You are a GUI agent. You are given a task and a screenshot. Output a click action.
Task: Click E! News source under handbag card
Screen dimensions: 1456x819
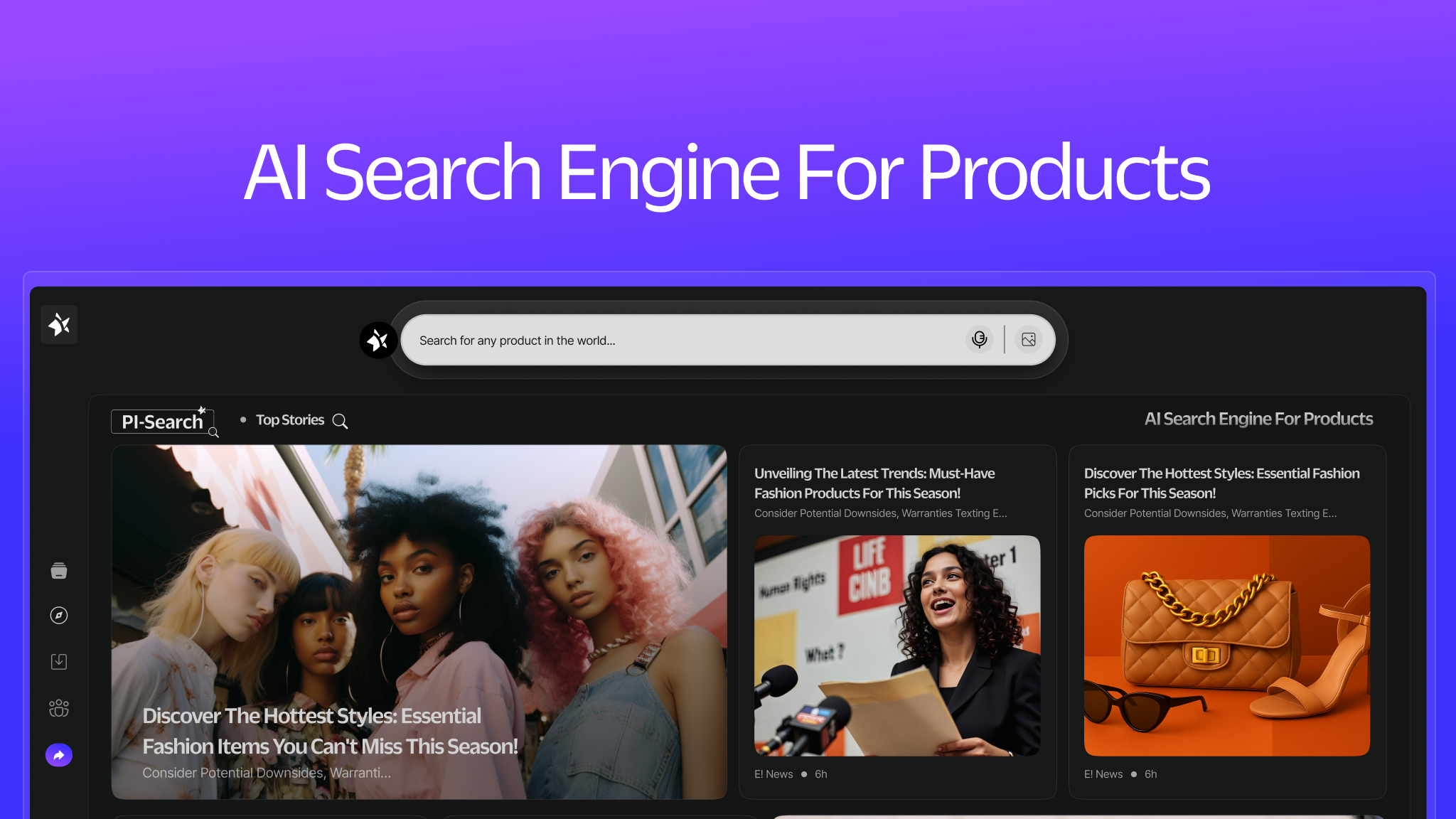(1103, 774)
